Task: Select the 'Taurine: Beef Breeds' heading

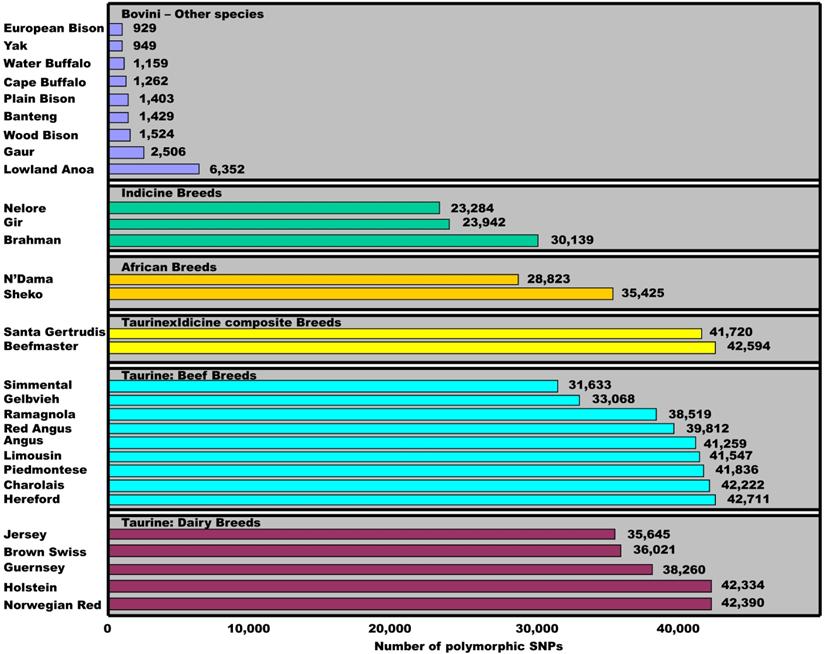Action: coord(189,376)
